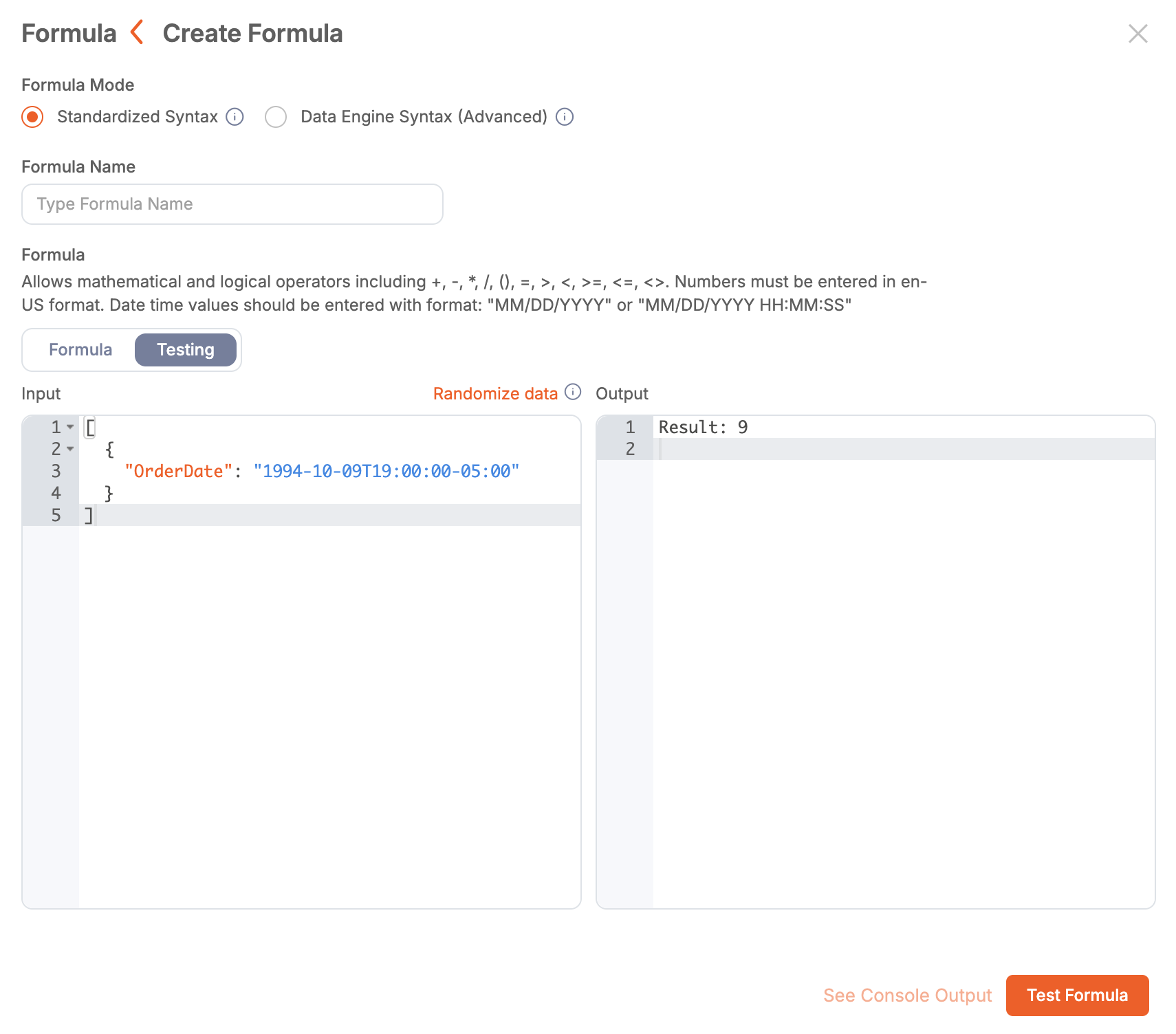The height and width of the screenshot is (1034, 1176).
Task: Click the OrderDate value in Input editor
Action: tap(386, 472)
